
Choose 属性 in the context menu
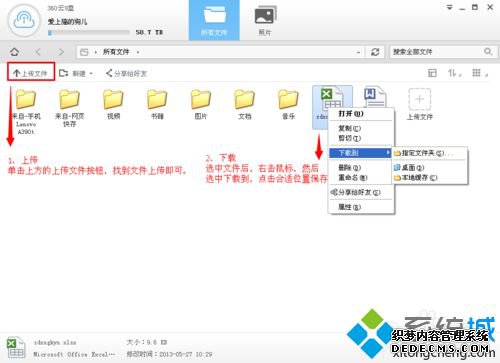(361, 207)
